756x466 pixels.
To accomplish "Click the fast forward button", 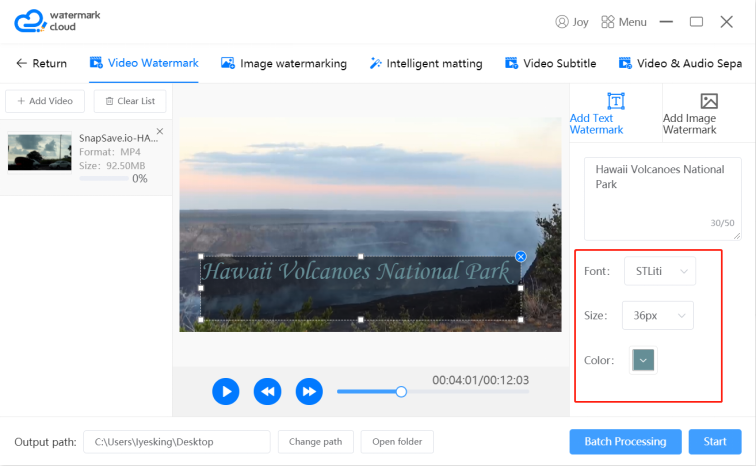I will click(x=309, y=391).
